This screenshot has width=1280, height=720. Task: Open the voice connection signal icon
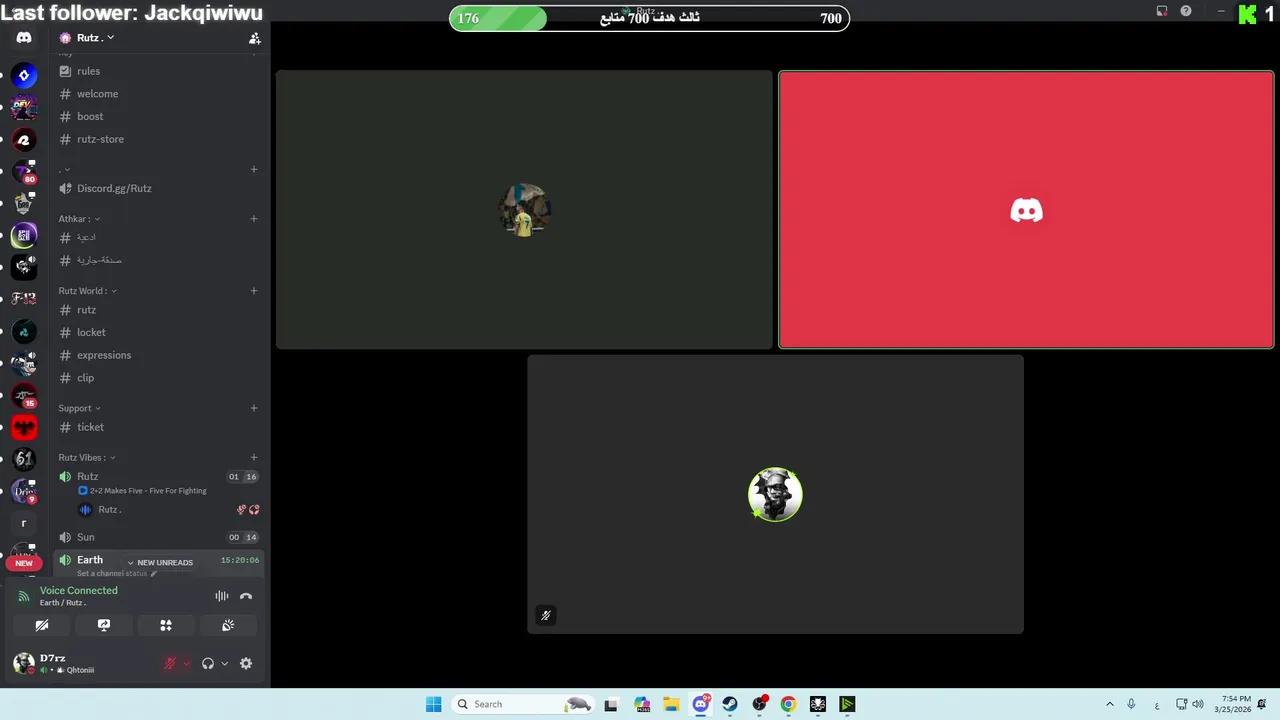point(24,596)
